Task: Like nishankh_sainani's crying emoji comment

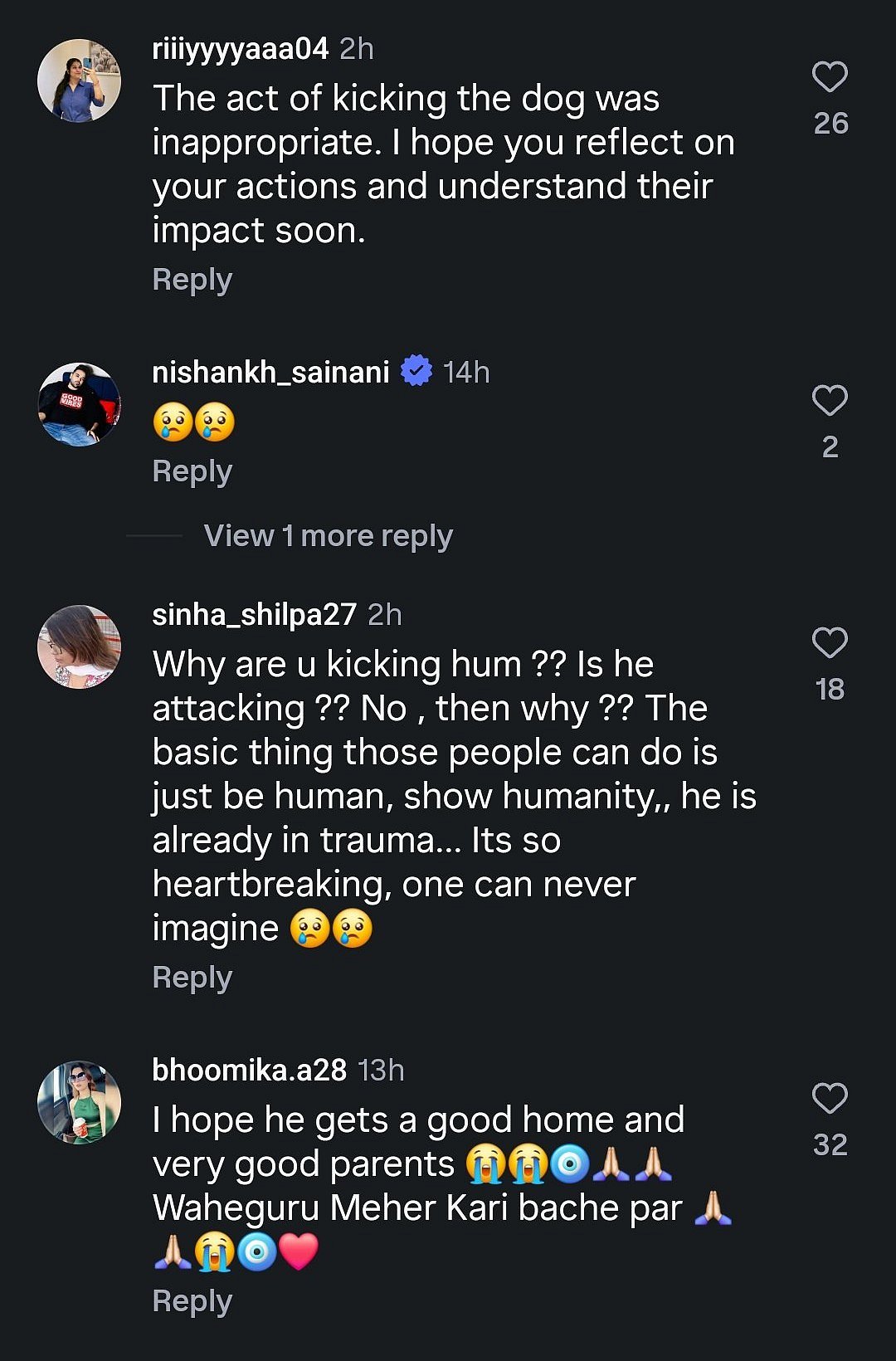Action: click(830, 401)
